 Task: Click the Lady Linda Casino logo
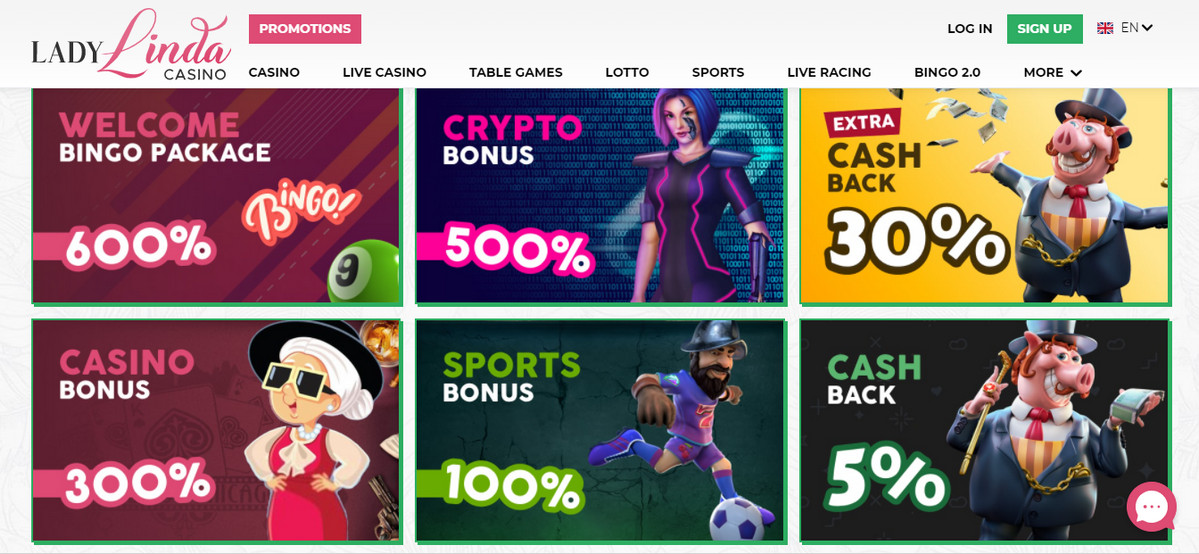point(131,44)
